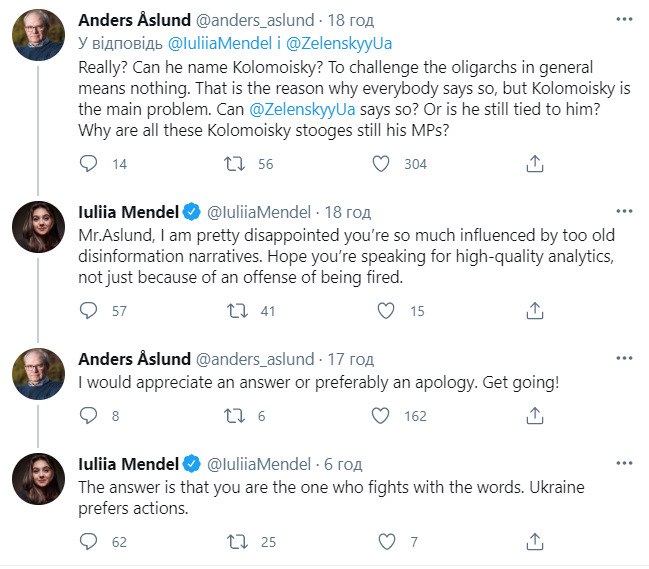Click the '6 год' timestamp on last tweet
Screen dimensions: 649x569
pos(343,464)
